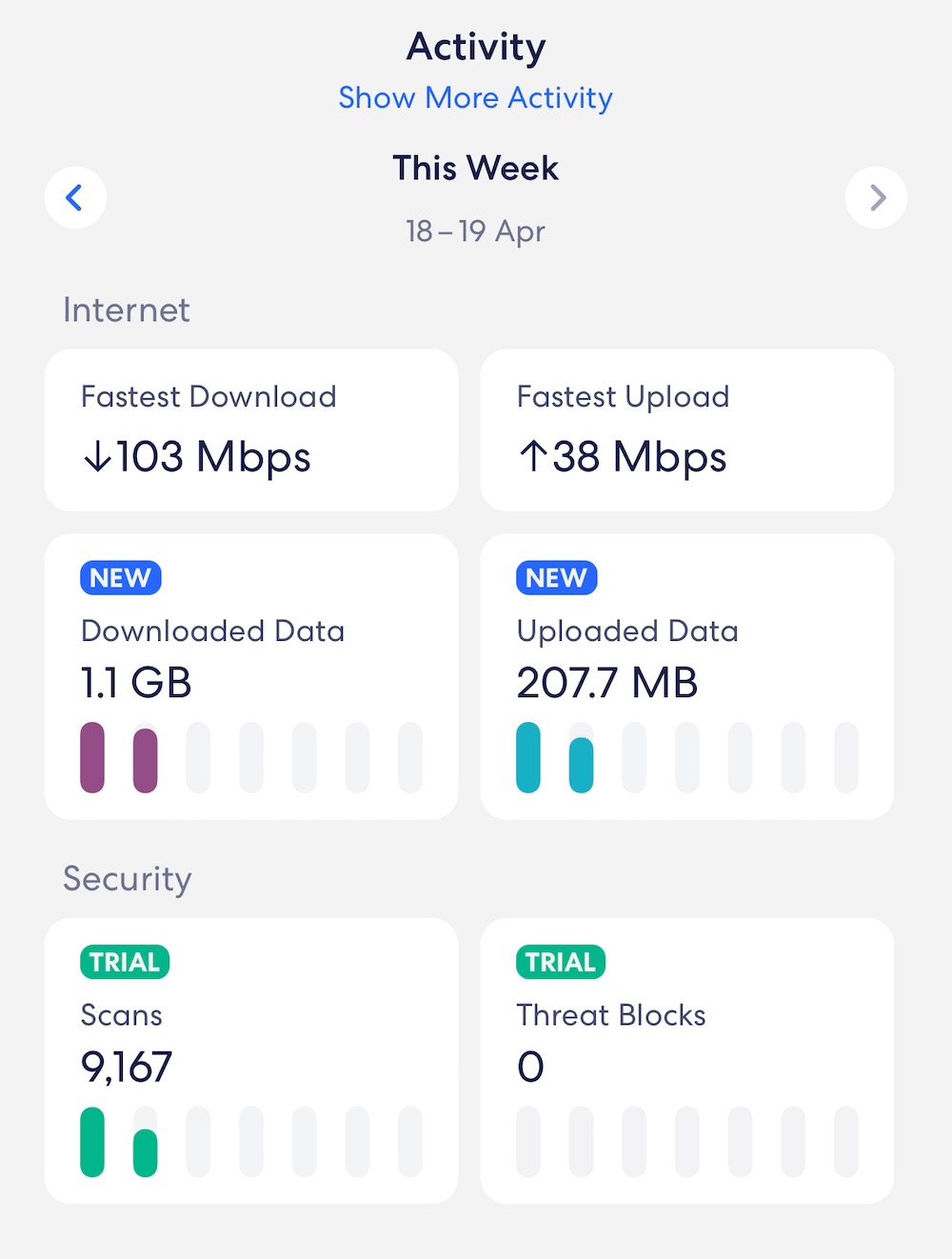The image size is (952, 1259).
Task: Select second green Scans bar
Action: (145, 1152)
